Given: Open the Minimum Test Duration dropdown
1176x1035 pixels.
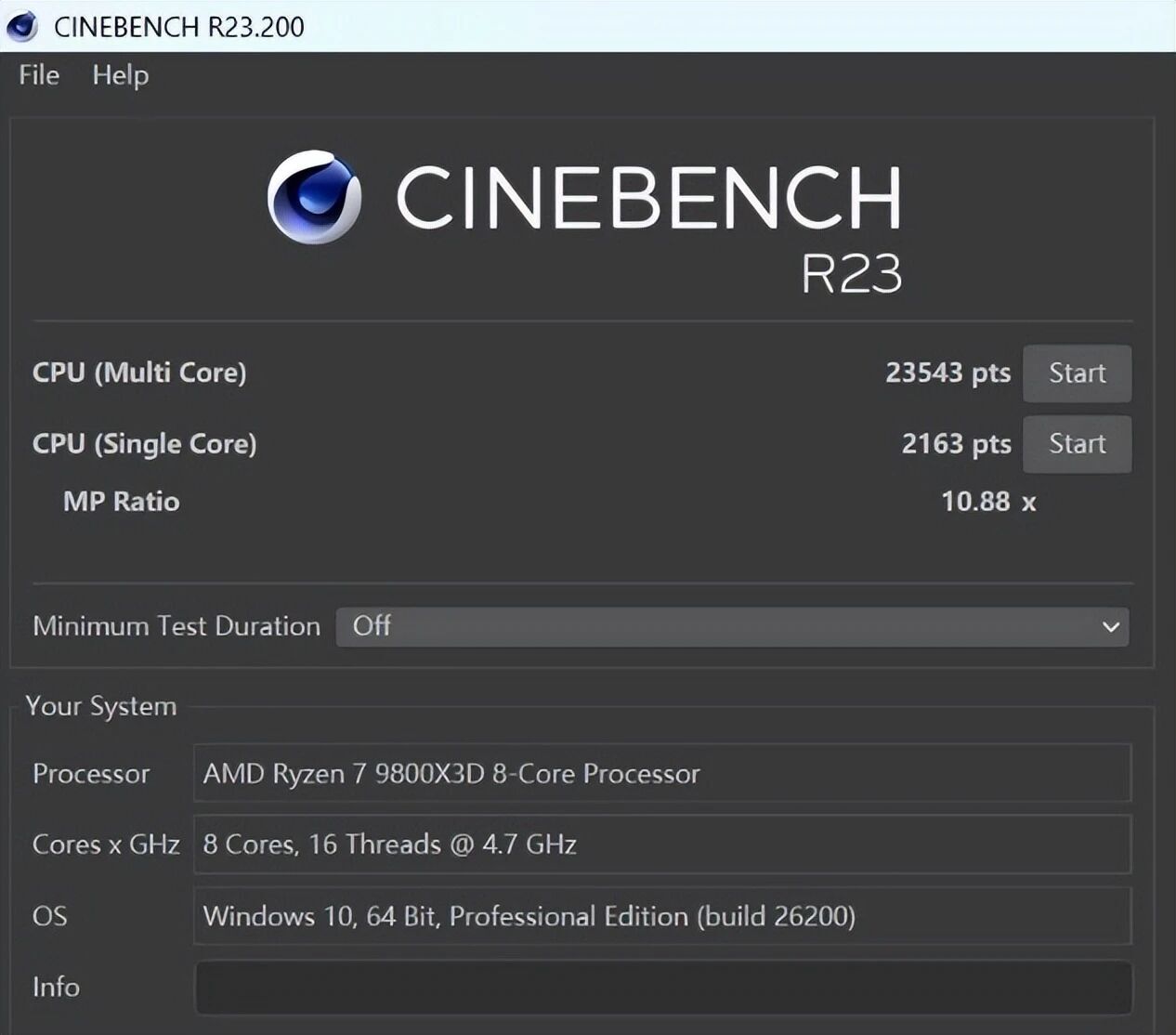Looking at the screenshot, I should (x=732, y=627).
